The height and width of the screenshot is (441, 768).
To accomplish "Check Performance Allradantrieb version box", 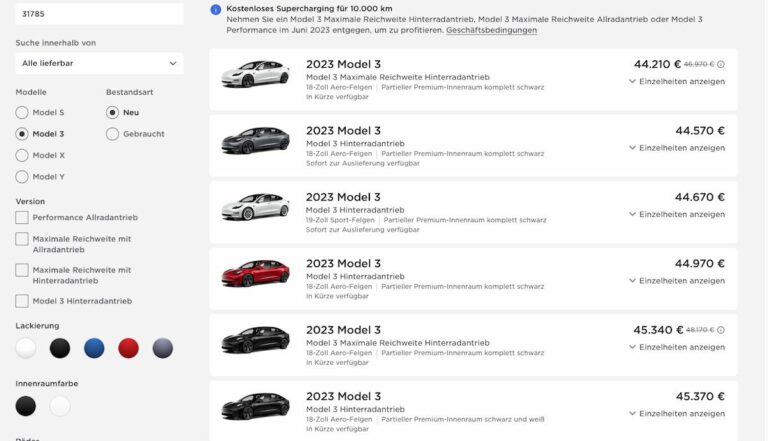I will (22, 218).
